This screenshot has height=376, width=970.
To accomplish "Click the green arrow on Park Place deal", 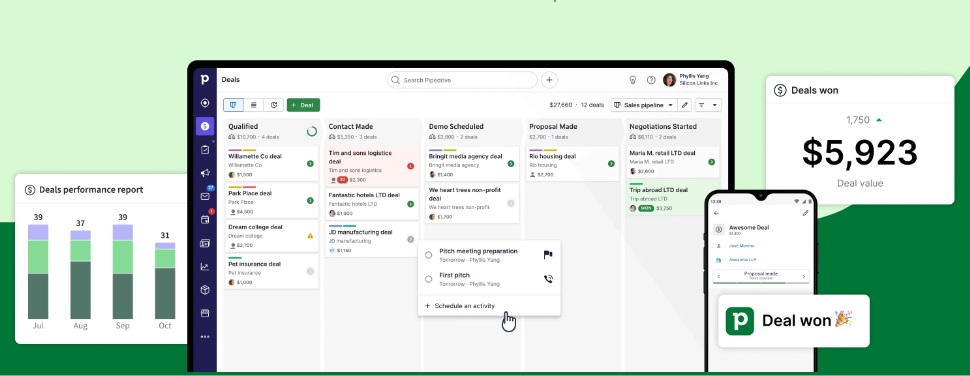I will [x=310, y=200].
